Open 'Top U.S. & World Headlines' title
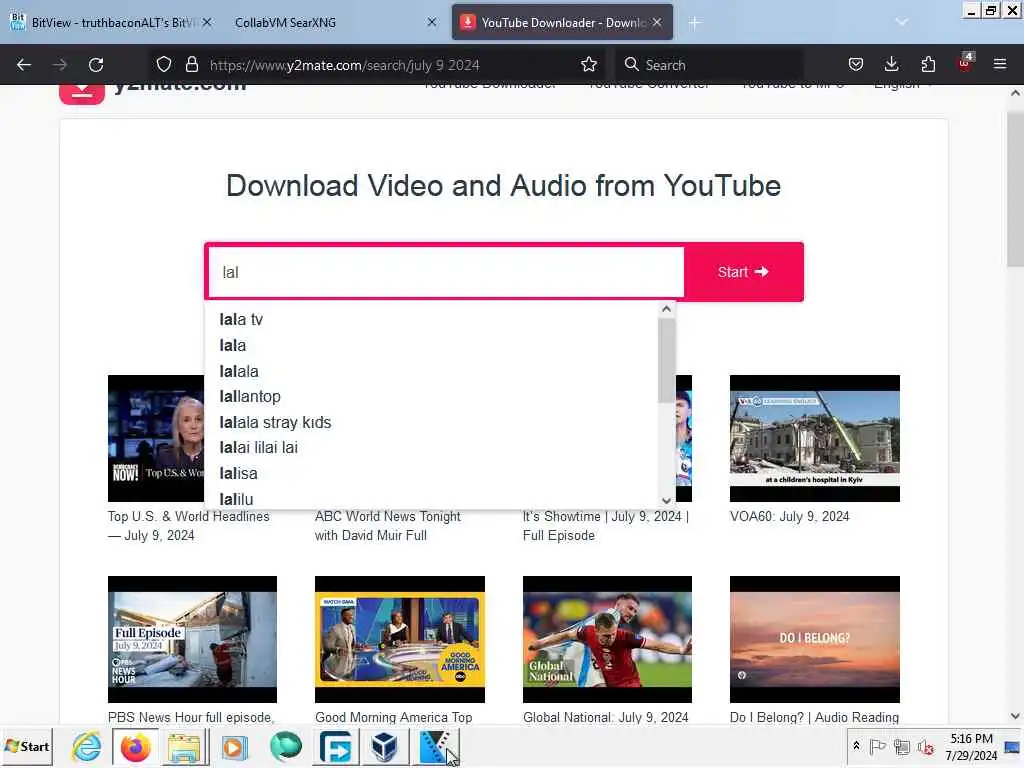Screen dimensions: 1024x768 pyautogui.click(x=188, y=526)
